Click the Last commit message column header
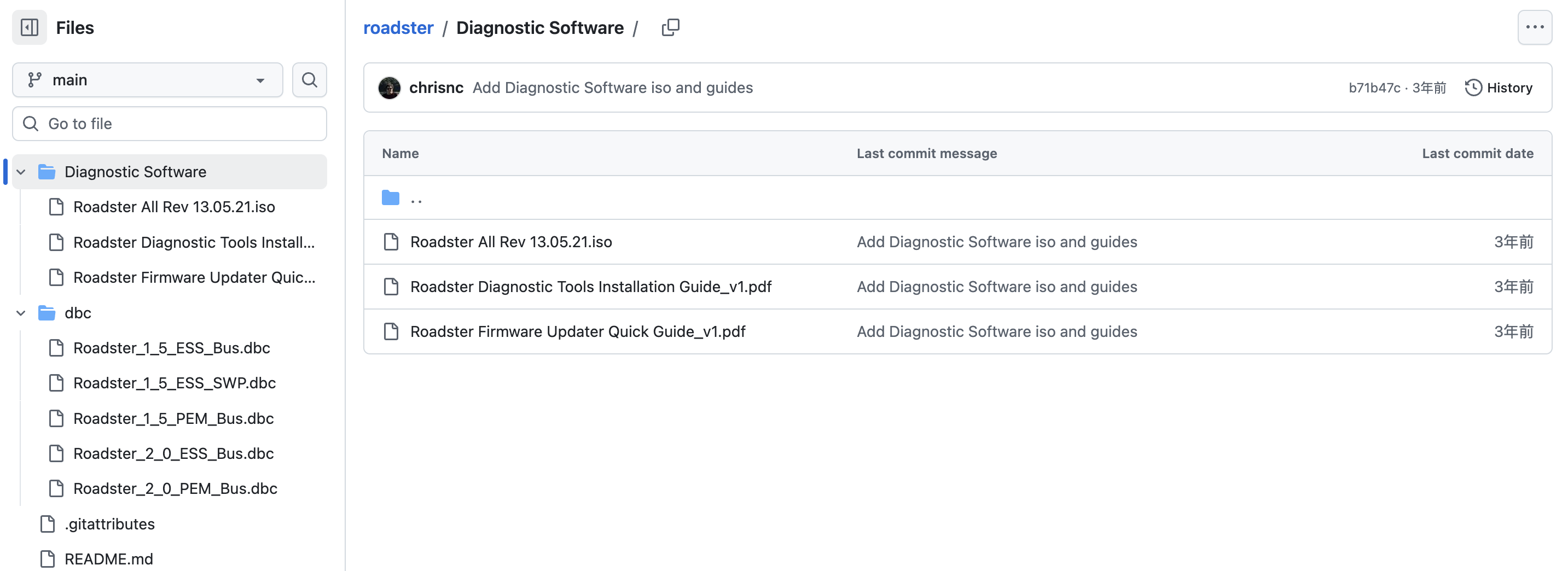The width and height of the screenshot is (1568, 571). tap(926, 153)
